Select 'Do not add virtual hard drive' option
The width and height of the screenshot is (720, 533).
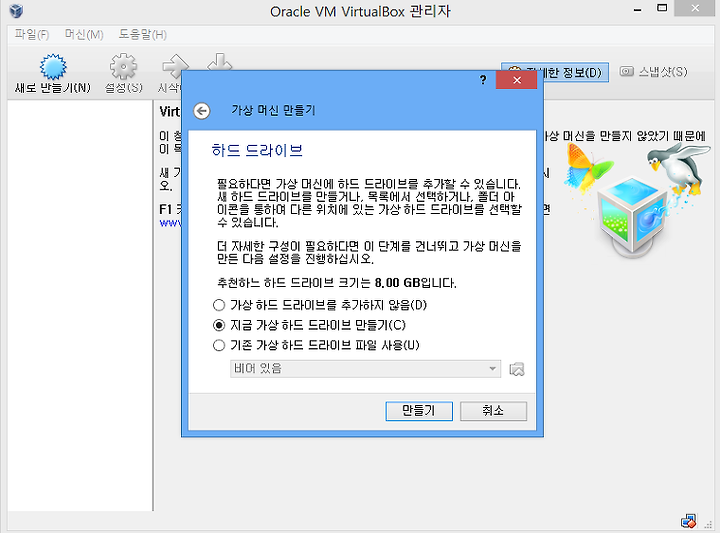coord(321,305)
